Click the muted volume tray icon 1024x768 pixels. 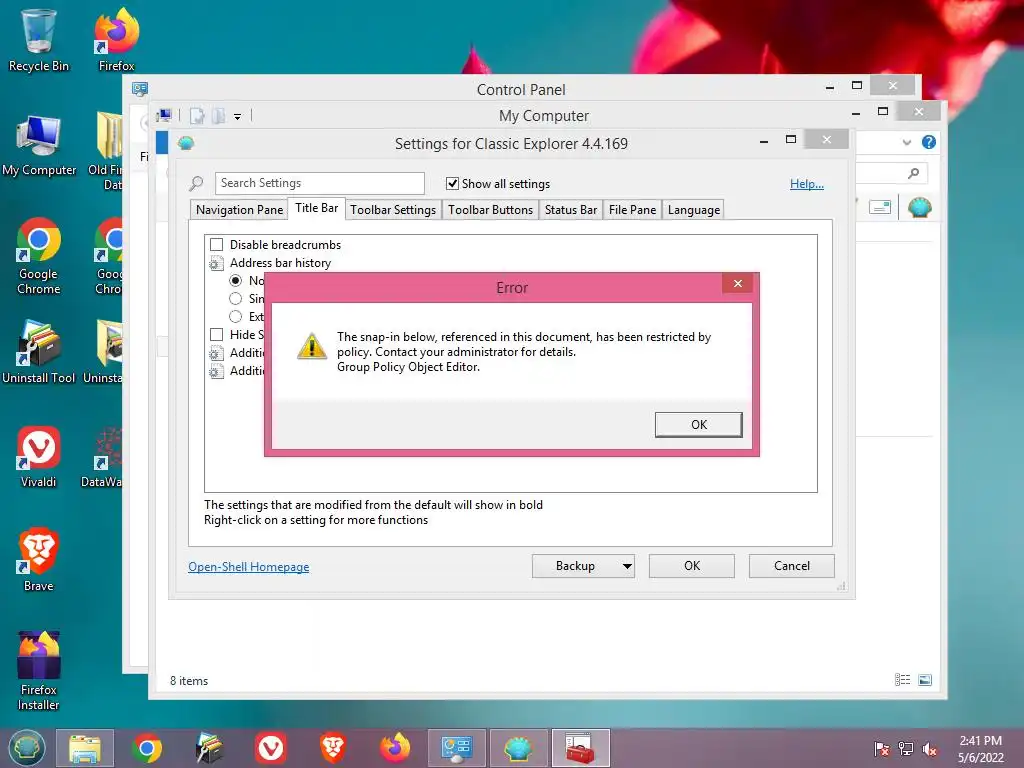click(930, 749)
